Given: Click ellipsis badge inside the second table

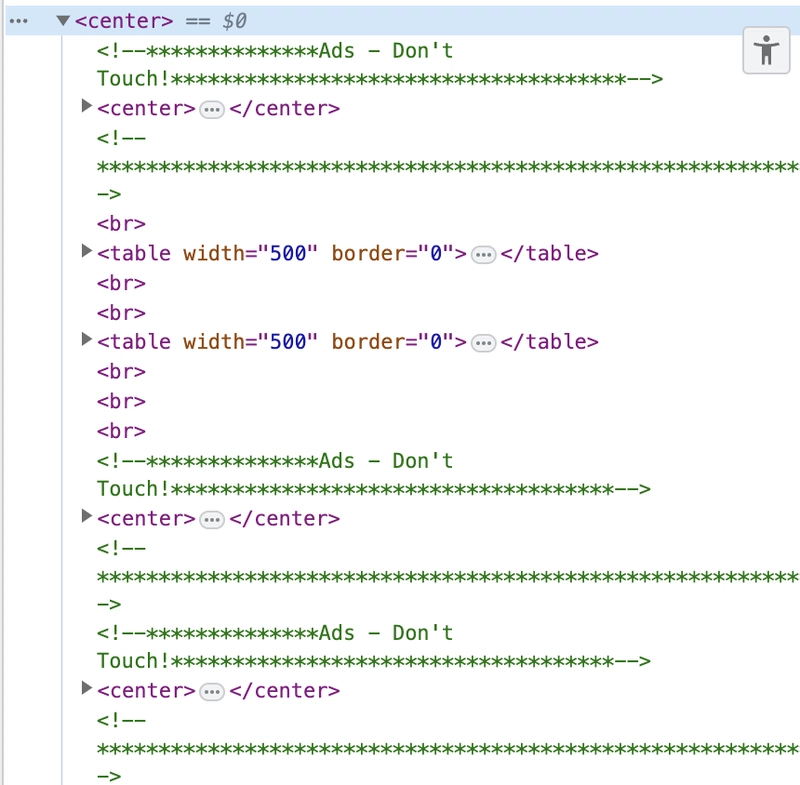Looking at the screenshot, I should tap(483, 342).
